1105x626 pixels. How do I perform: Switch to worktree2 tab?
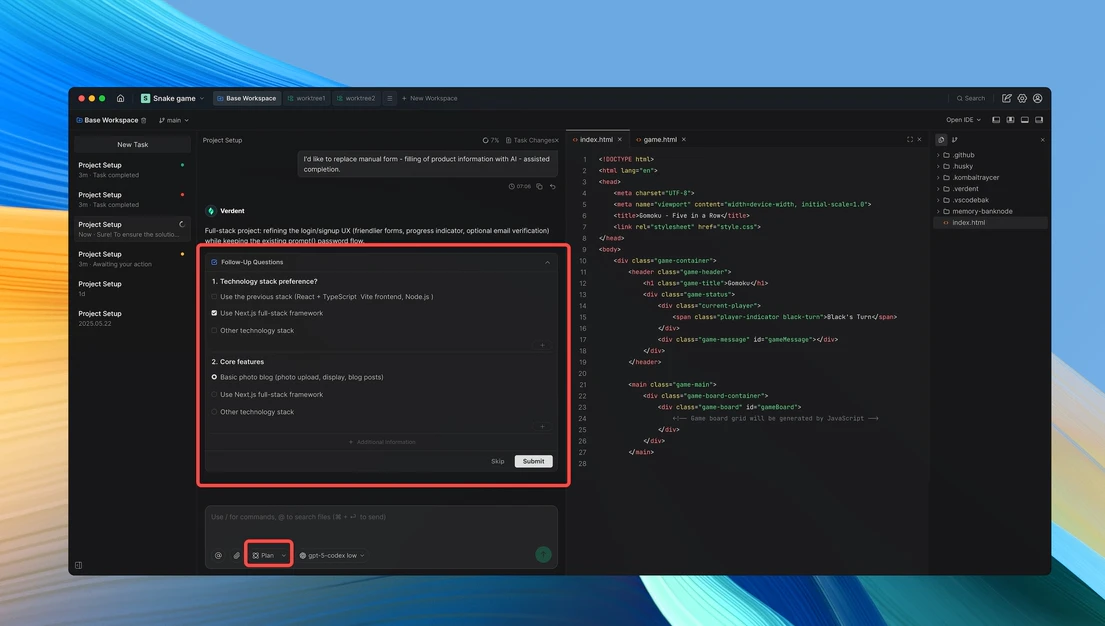tap(357, 98)
